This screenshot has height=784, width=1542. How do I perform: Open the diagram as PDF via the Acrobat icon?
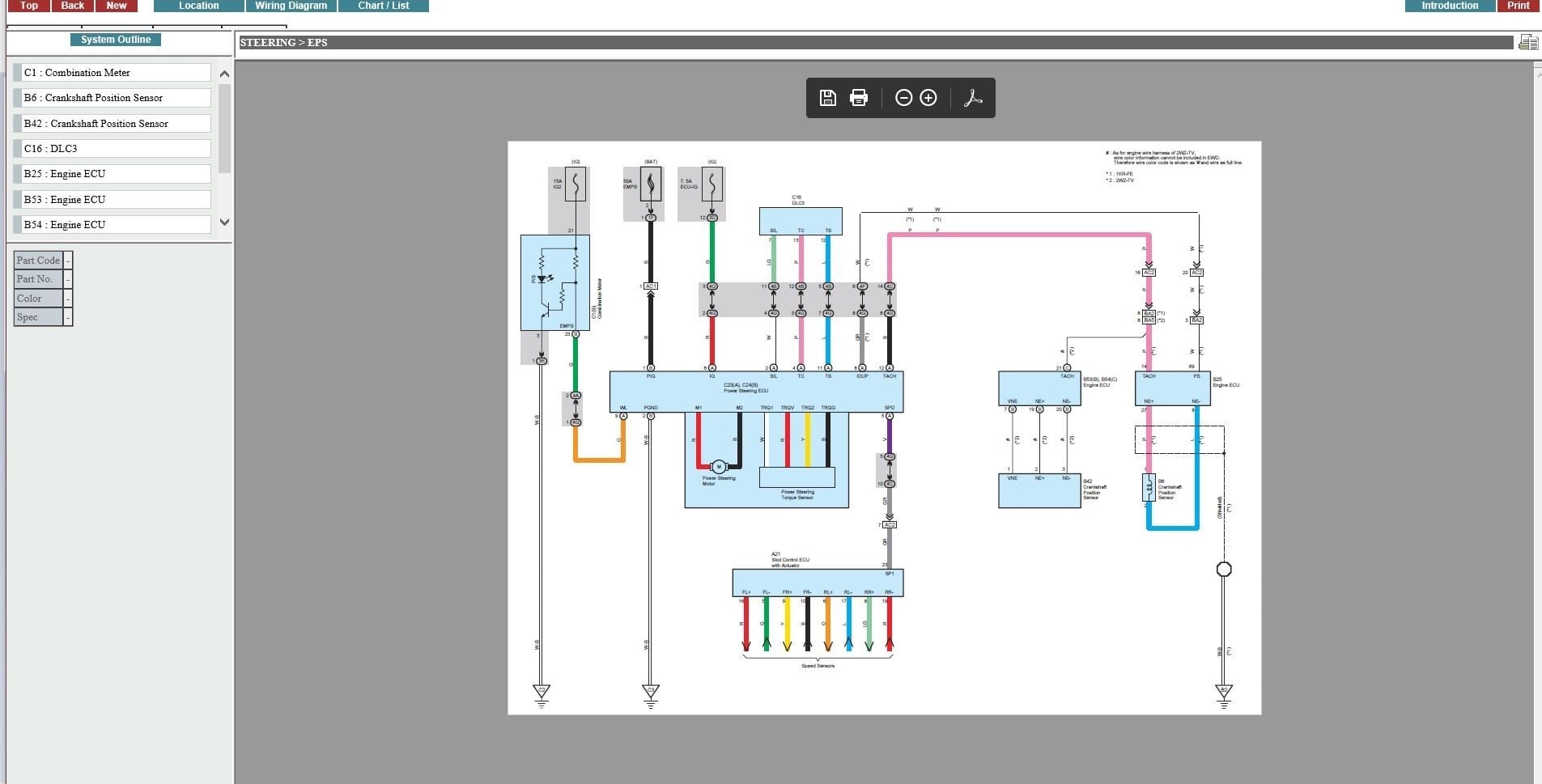(x=973, y=98)
